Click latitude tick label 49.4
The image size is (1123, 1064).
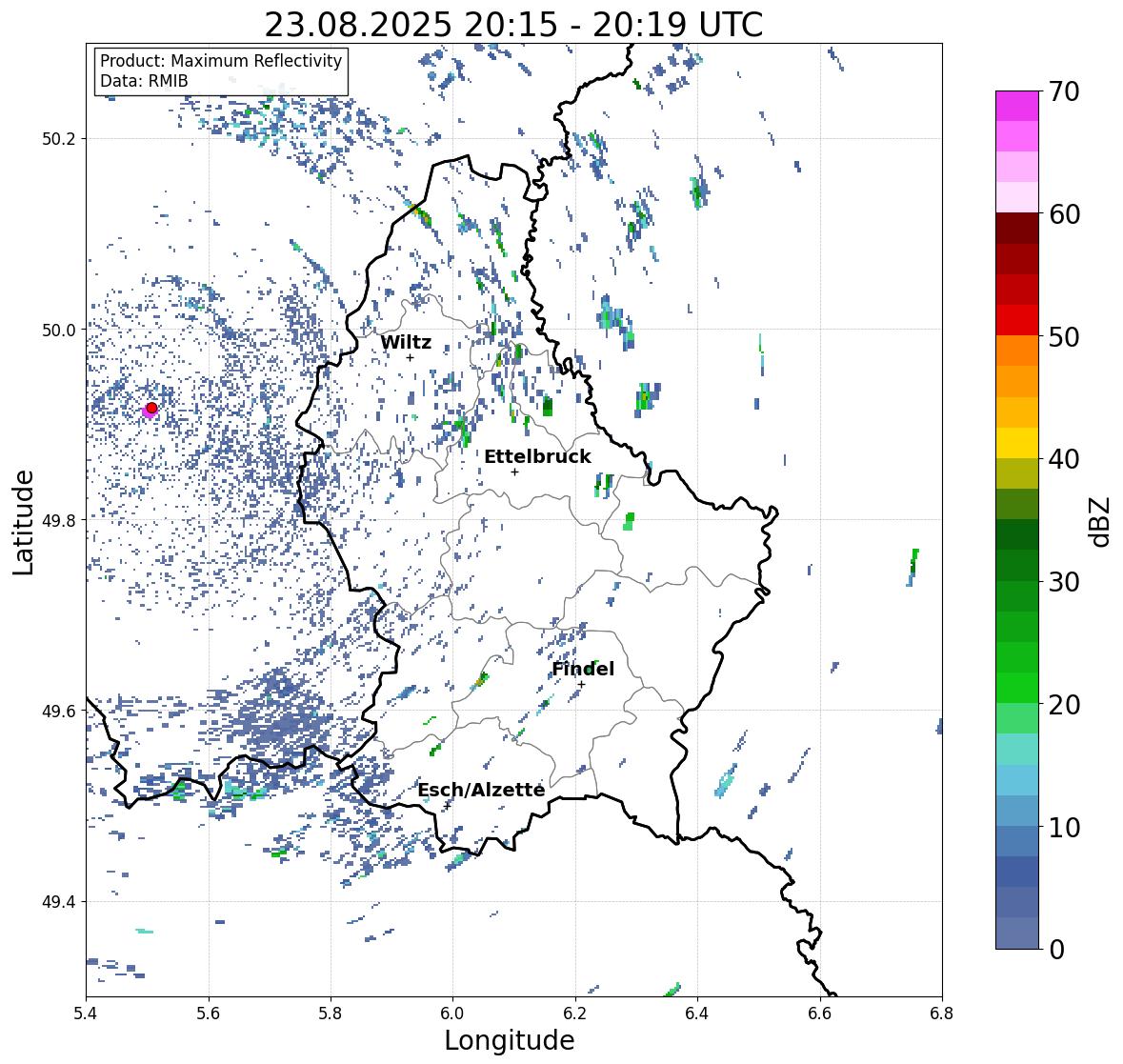59,902
